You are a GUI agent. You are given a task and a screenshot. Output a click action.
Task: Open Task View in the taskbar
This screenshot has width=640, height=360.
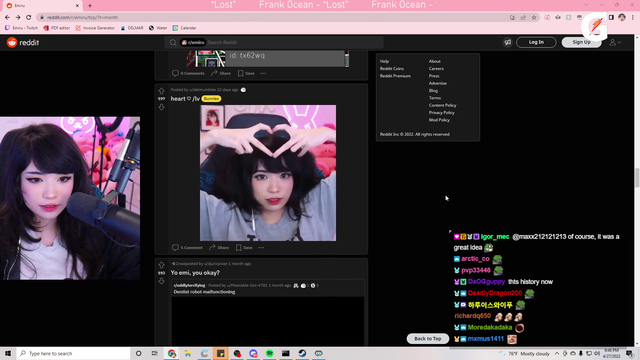tap(155, 353)
